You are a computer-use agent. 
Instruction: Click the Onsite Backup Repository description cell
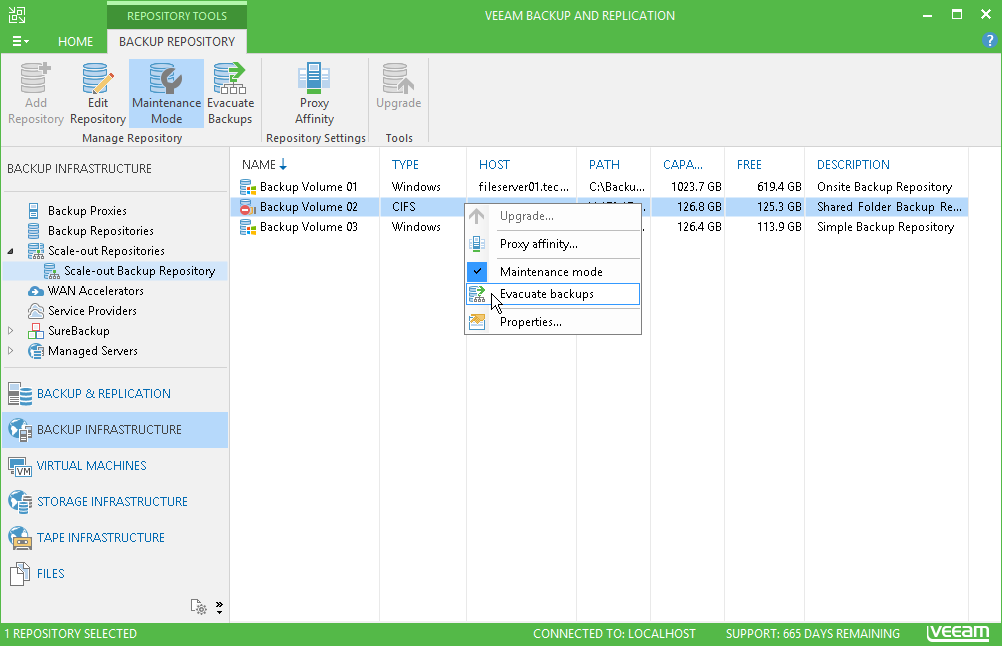pyautogui.click(x=884, y=187)
